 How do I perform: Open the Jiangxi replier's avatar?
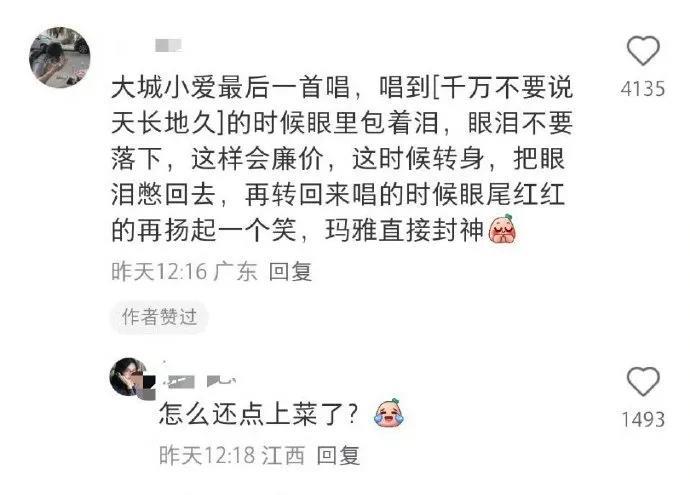pos(132,378)
